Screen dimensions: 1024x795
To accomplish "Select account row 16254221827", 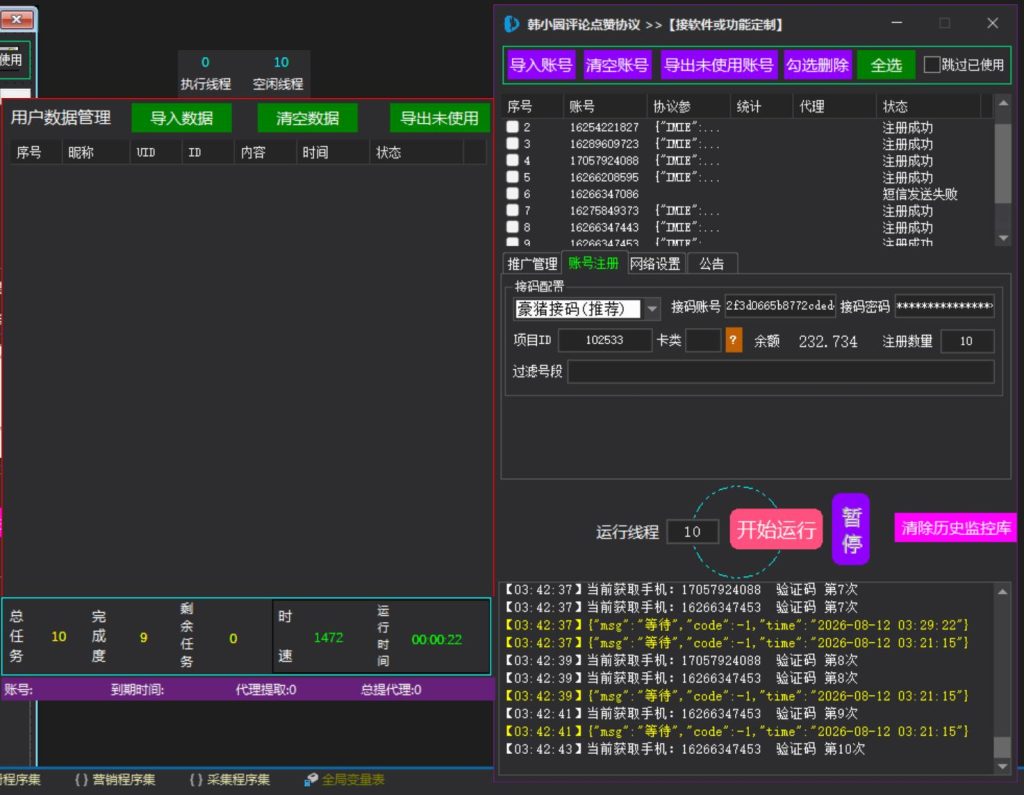I will [748, 127].
